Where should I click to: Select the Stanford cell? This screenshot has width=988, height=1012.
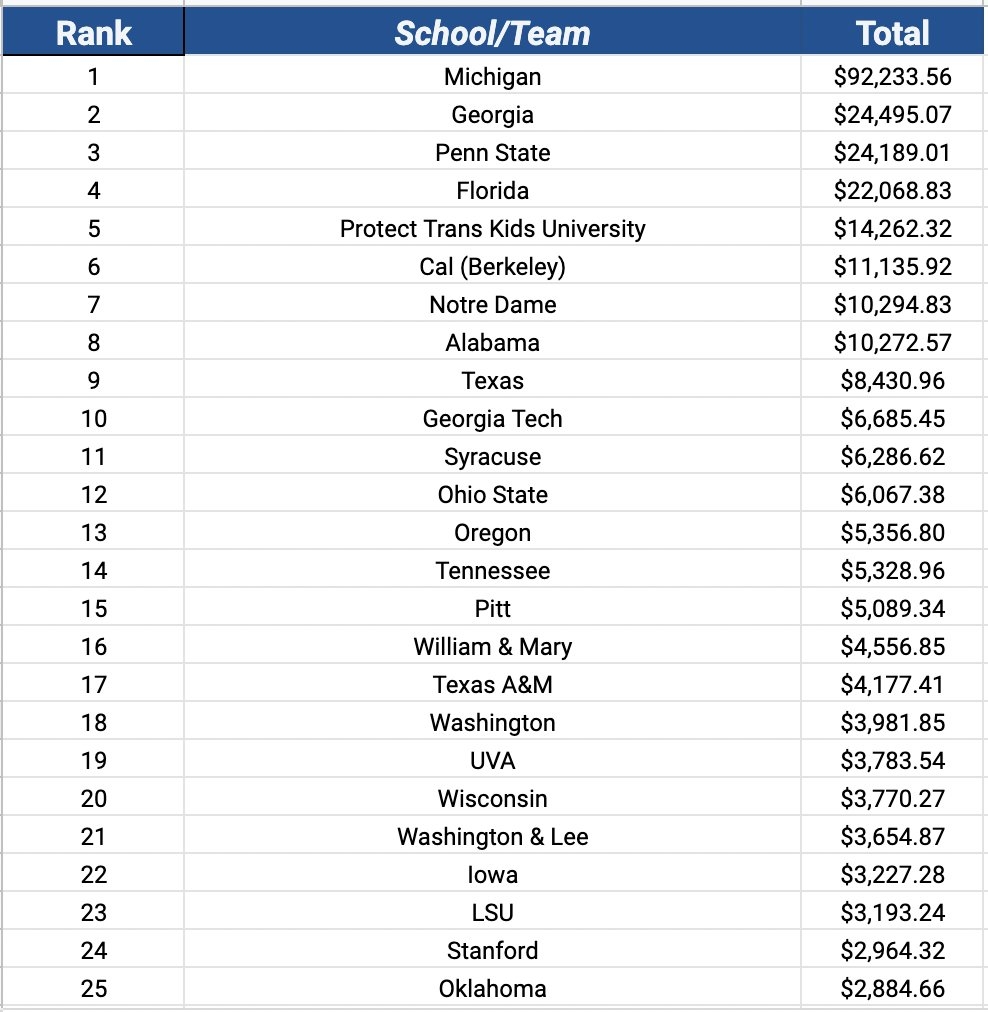coord(492,951)
